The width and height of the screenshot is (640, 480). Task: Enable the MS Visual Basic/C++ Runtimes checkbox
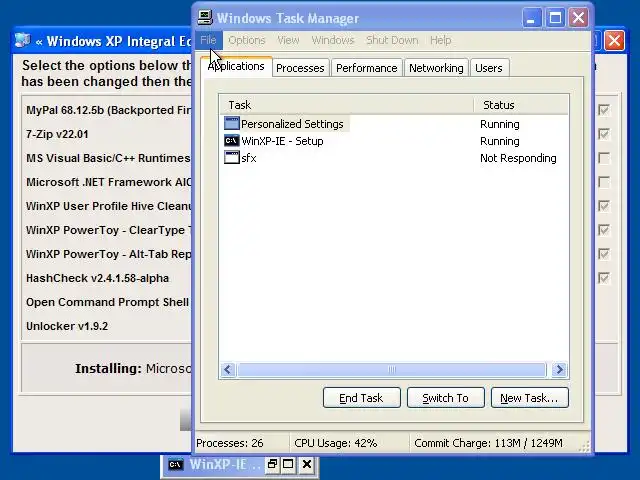pyautogui.click(x=604, y=158)
